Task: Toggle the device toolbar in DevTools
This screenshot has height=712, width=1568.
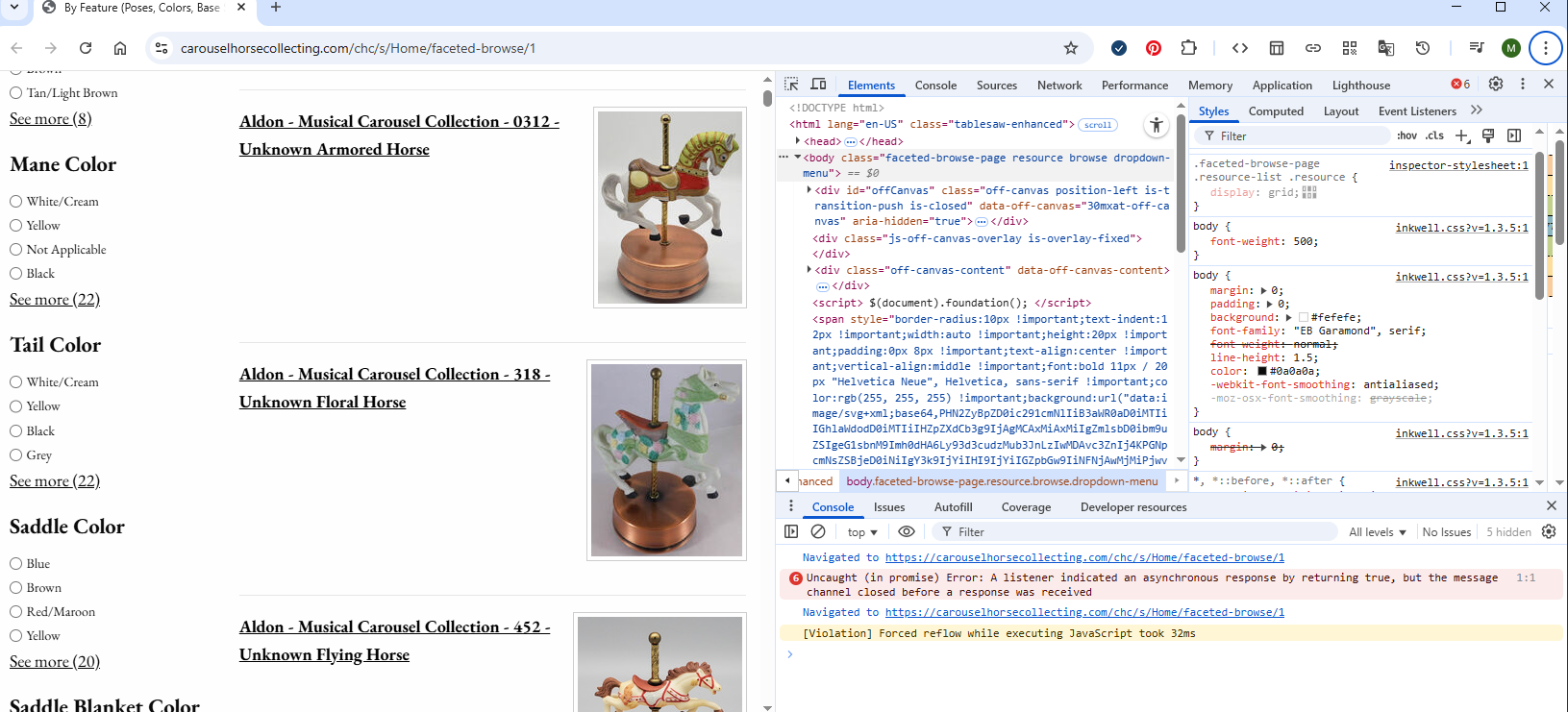Action: (x=819, y=85)
